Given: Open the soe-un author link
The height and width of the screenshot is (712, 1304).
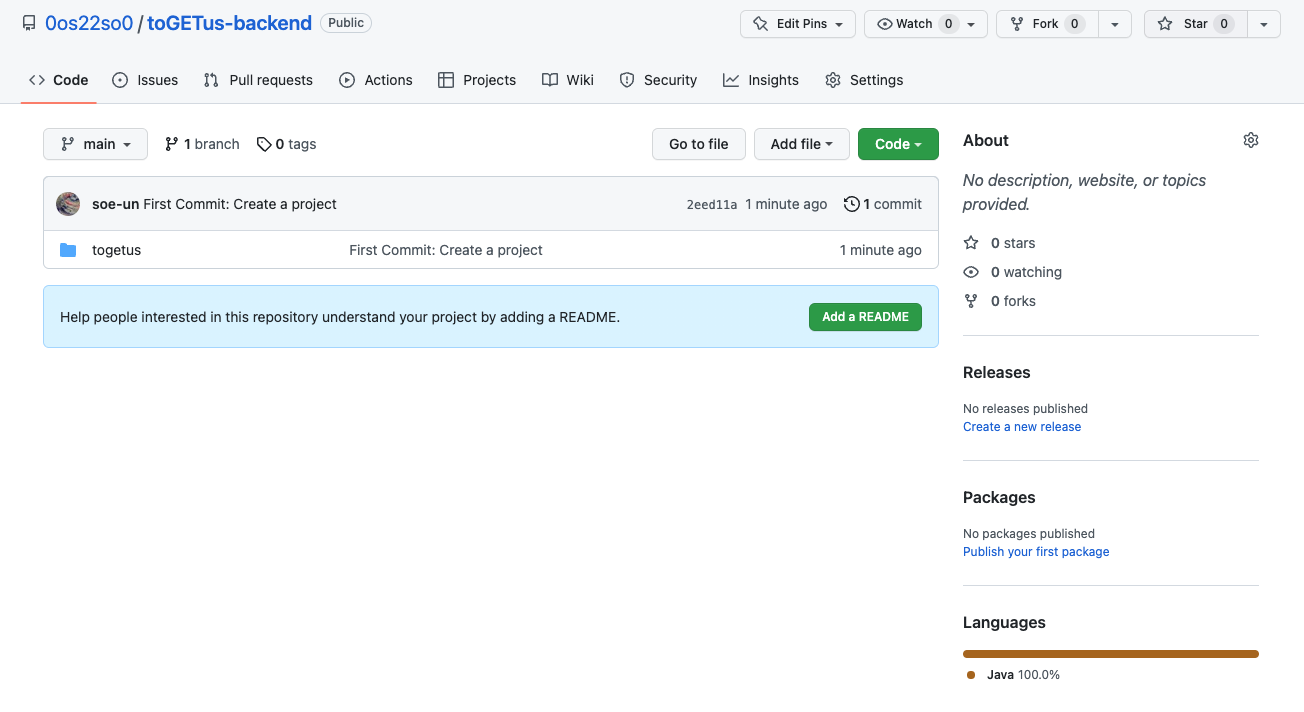Looking at the screenshot, I should pyautogui.click(x=115, y=204).
